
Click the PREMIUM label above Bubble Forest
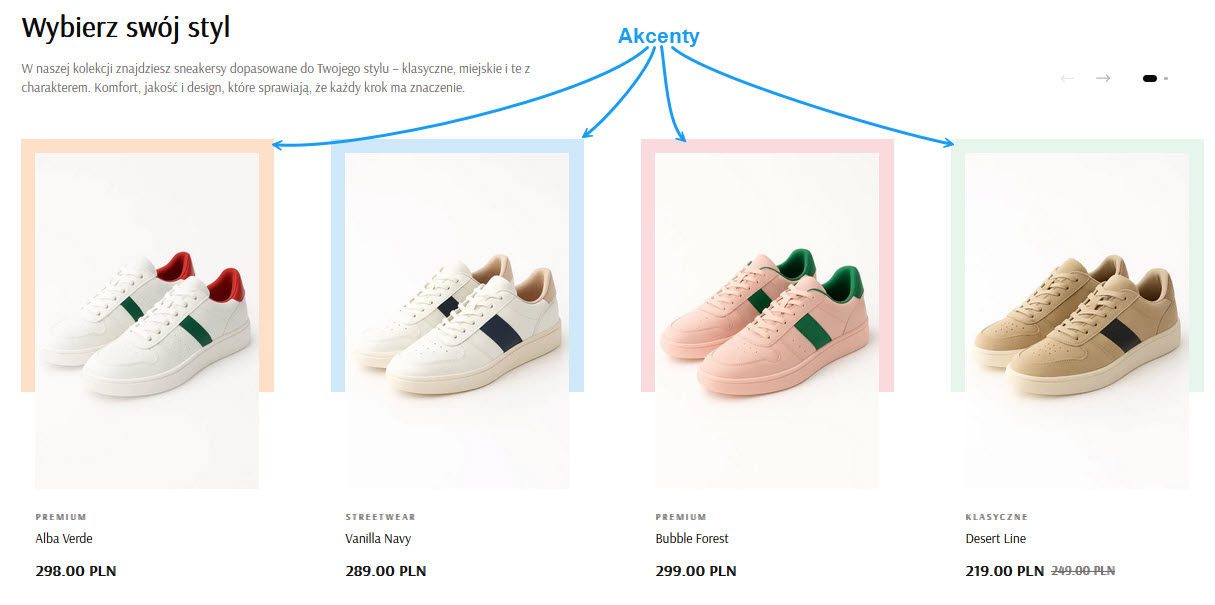pos(681,517)
